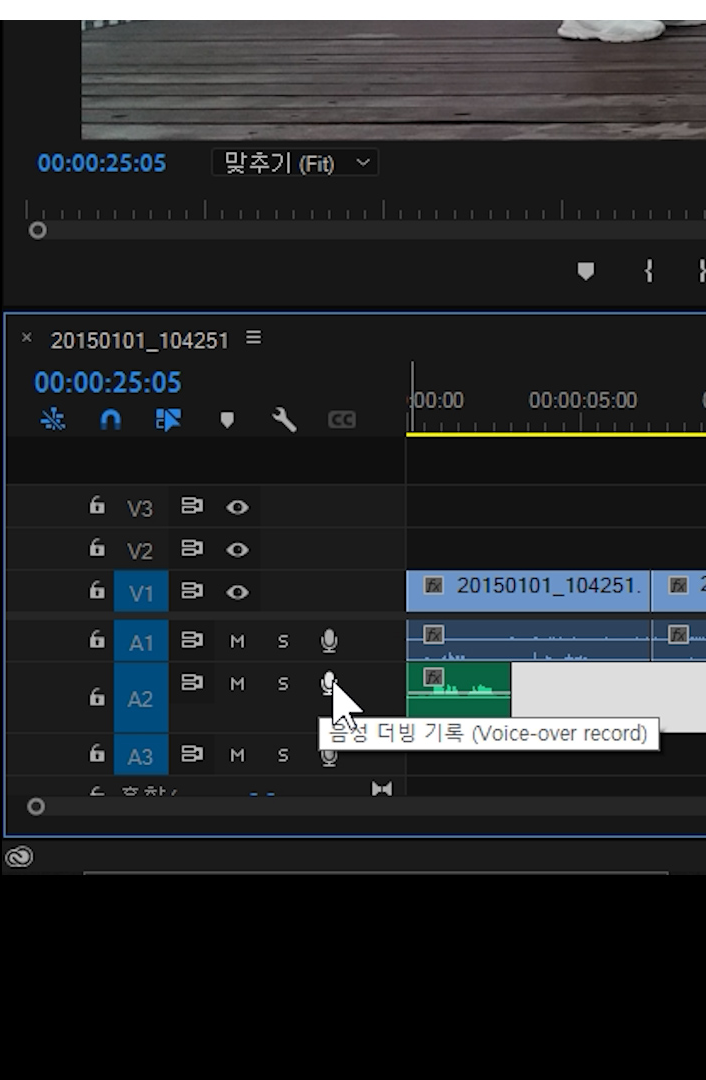Click the mix track go-to-end icon
This screenshot has width=706, height=1080.
(382, 788)
